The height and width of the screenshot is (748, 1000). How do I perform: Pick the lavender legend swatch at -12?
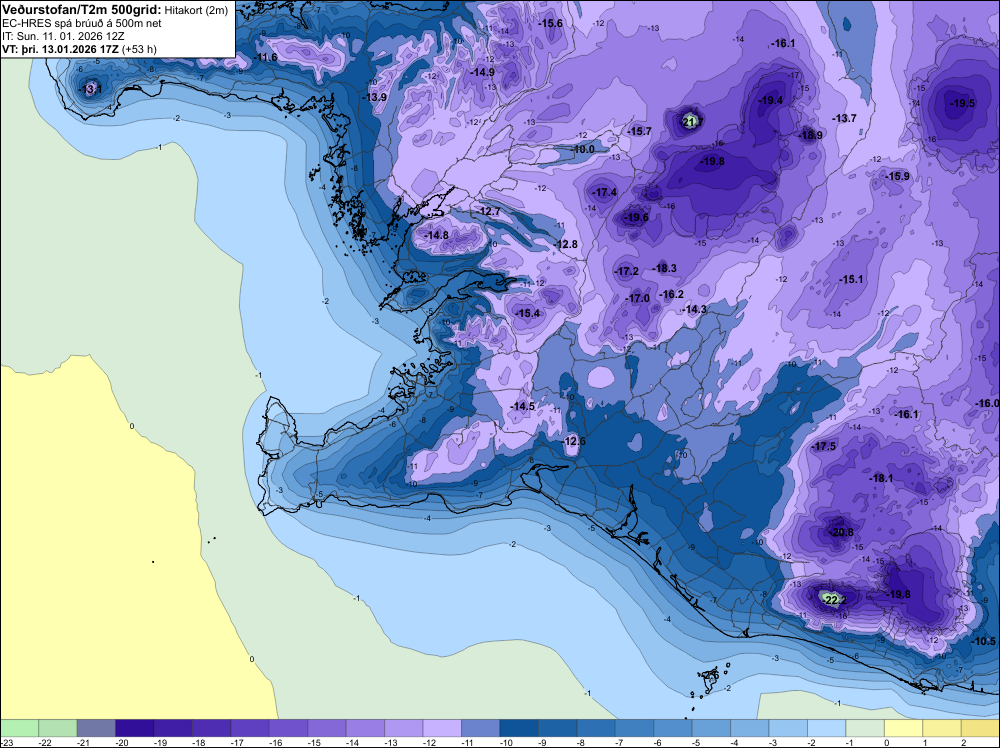tap(442, 728)
